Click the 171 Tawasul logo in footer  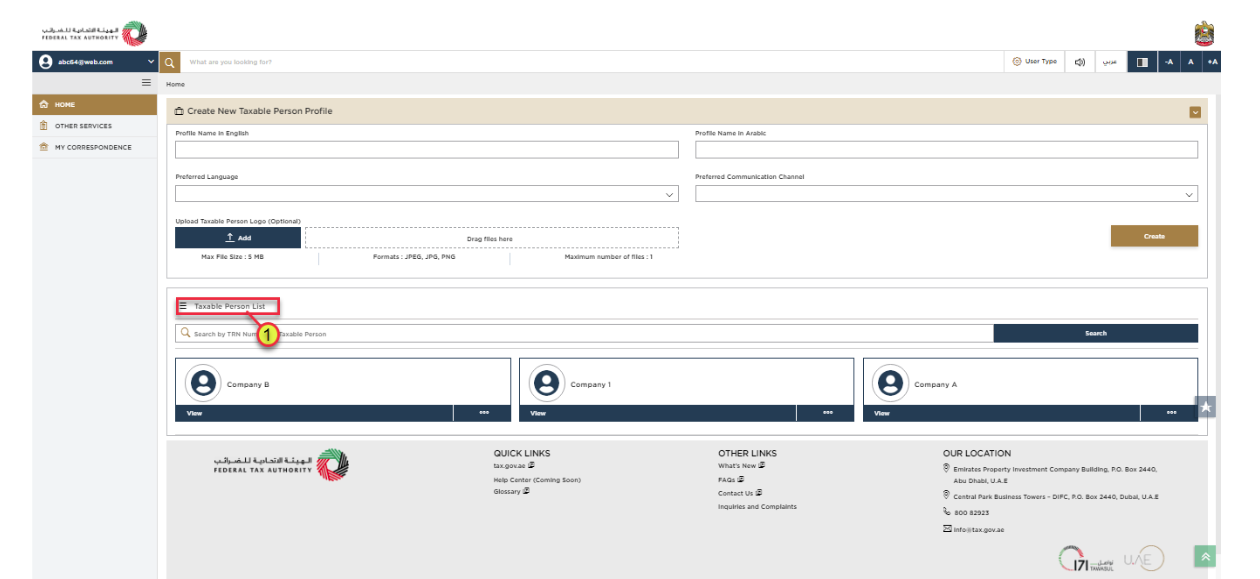coord(1088,560)
